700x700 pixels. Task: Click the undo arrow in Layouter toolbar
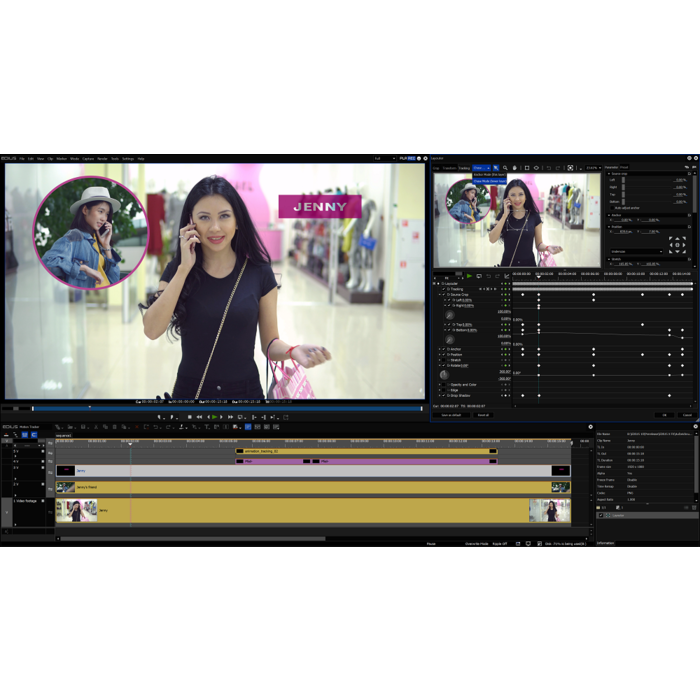point(546,168)
